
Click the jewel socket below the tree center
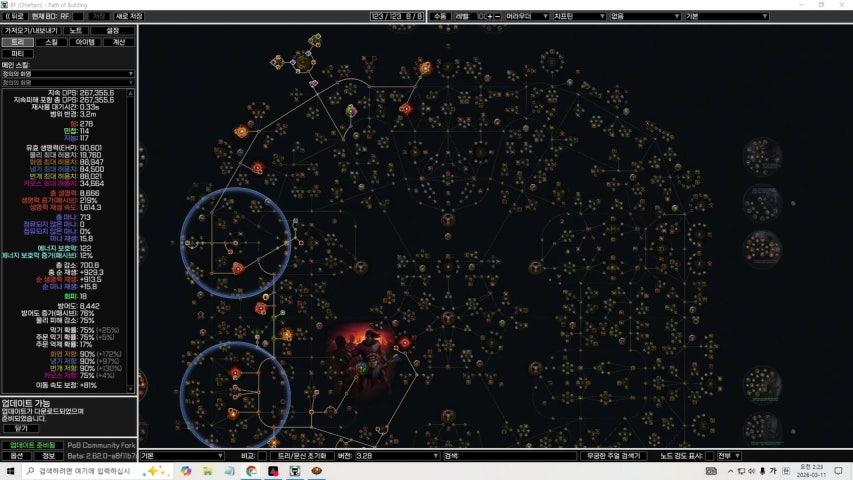click(448, 317)
